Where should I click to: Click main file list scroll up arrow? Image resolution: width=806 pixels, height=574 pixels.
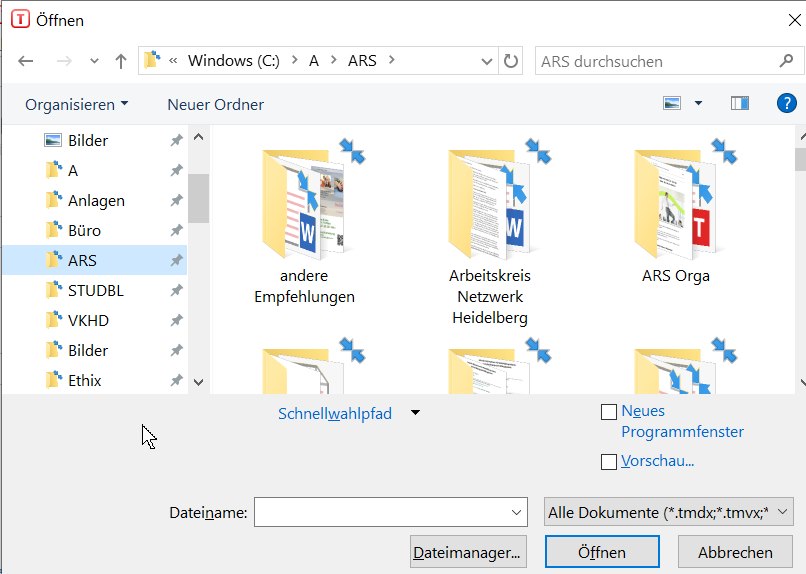click(802, 137)
